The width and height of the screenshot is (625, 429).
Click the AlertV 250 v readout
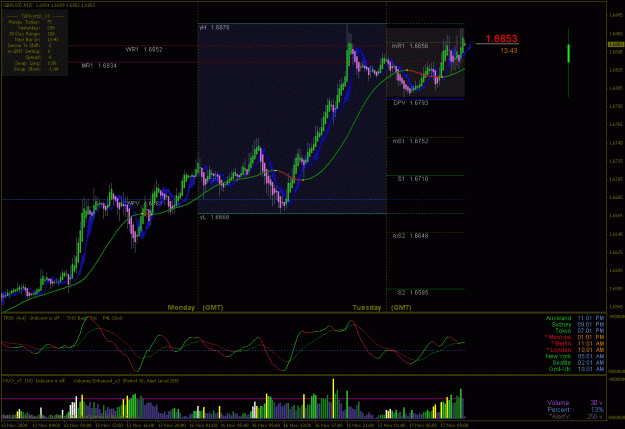click(576, 416)
